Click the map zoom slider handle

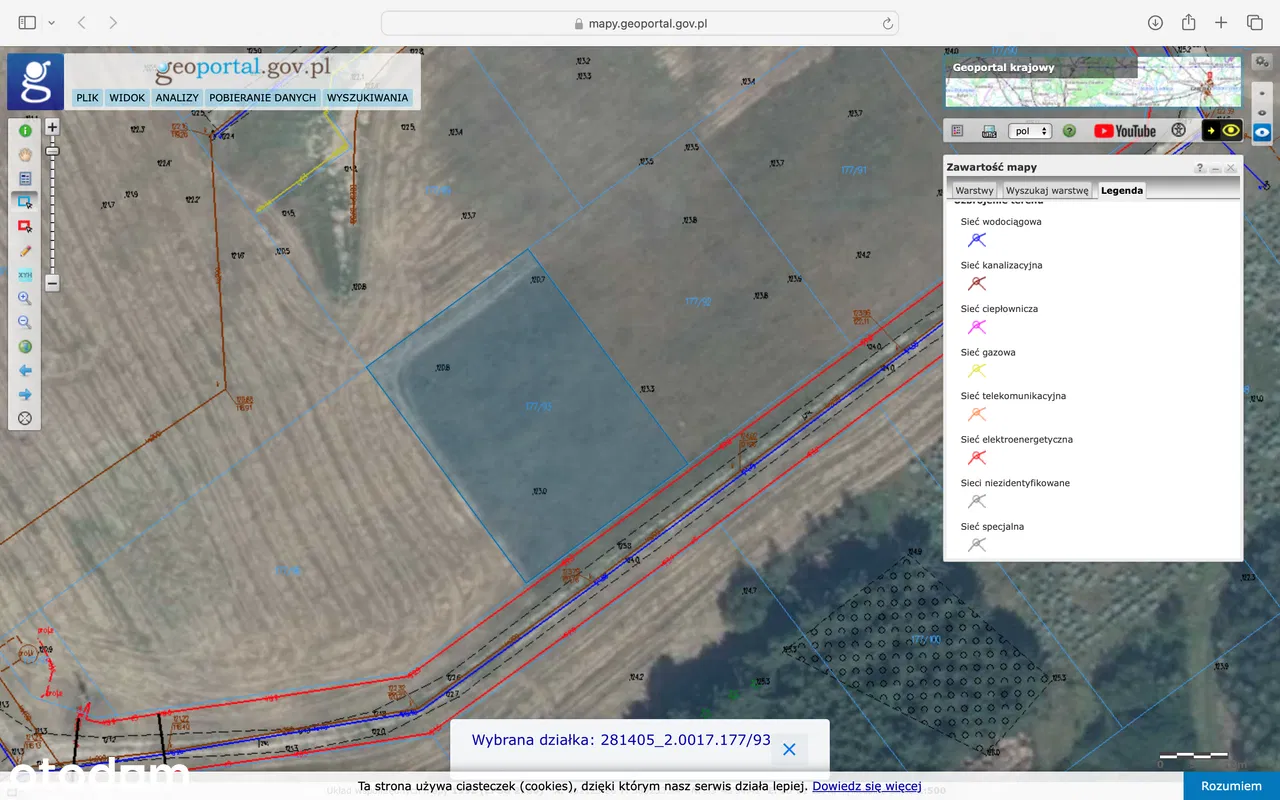53,151
